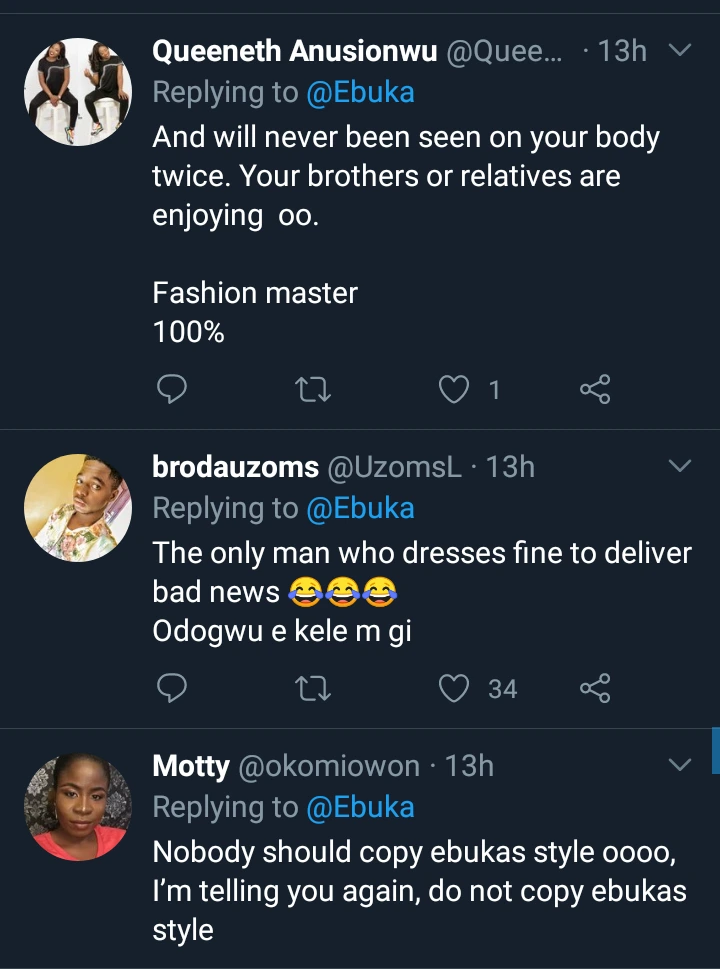
Task: Like Queeneth Anusionwu's Fashion master tweet
Action: click(x=456, y=389)
